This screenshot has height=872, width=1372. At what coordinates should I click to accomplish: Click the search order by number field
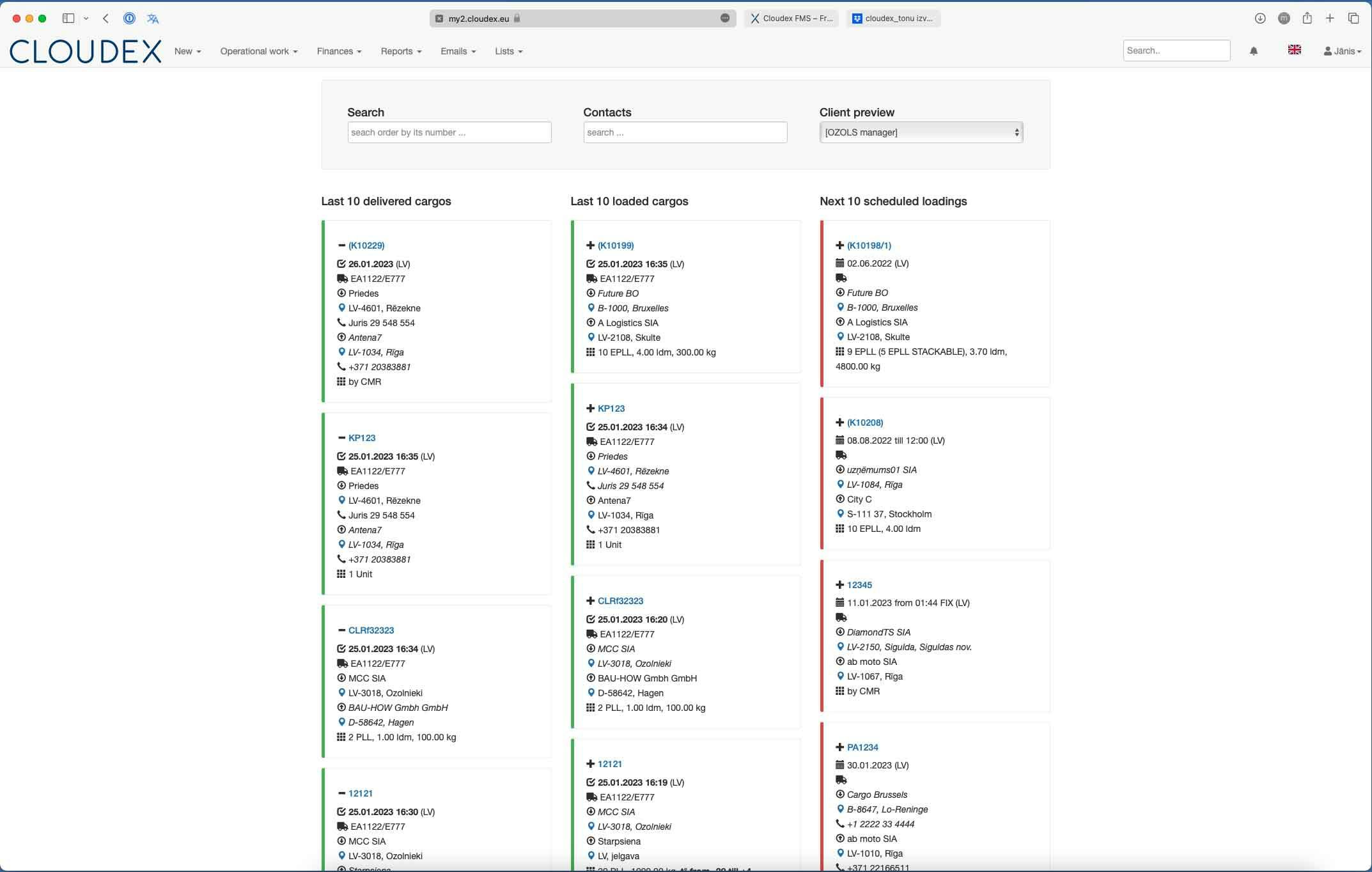[x=449, y=132]
